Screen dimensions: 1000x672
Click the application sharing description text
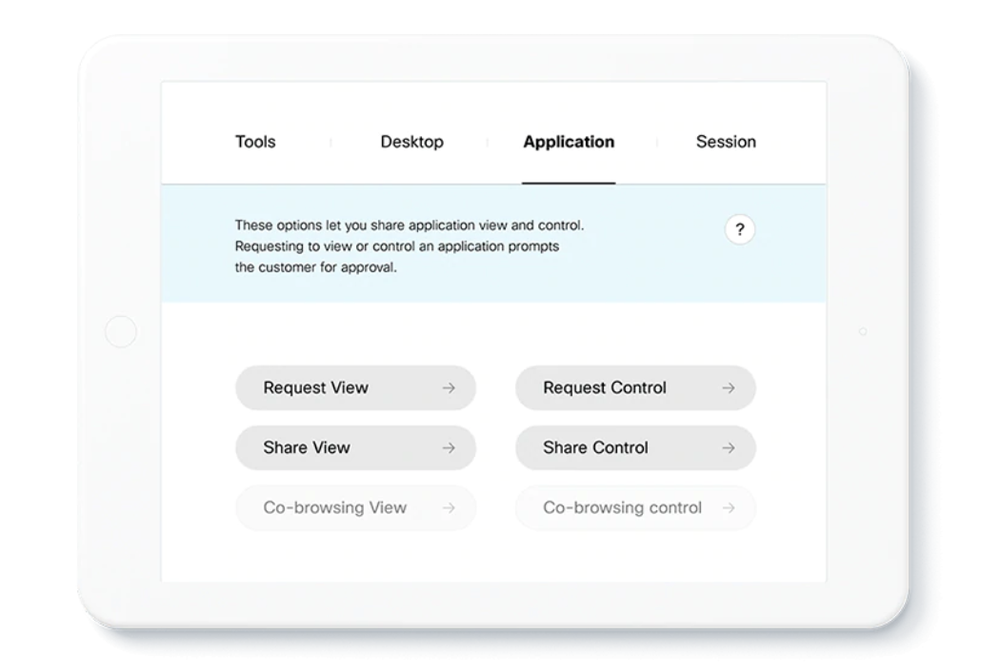click(x=408, y=246)
